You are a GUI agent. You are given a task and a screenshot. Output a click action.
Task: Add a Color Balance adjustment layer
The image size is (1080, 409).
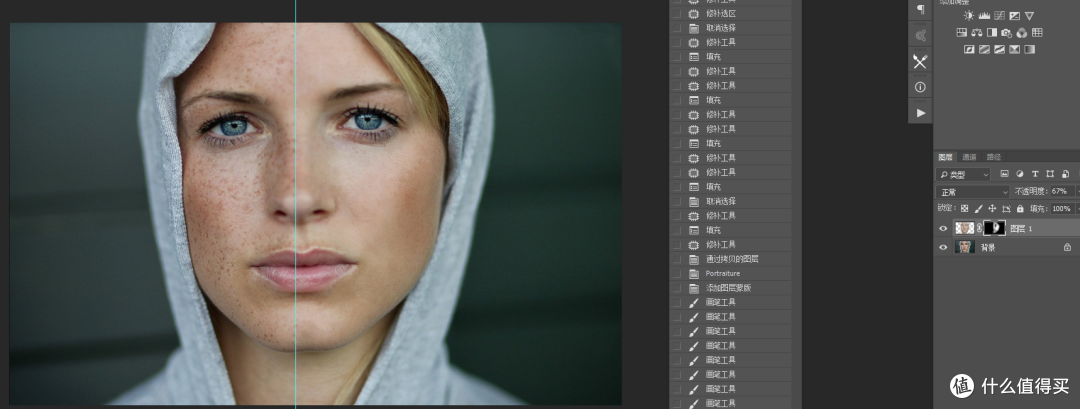[977, 32]
